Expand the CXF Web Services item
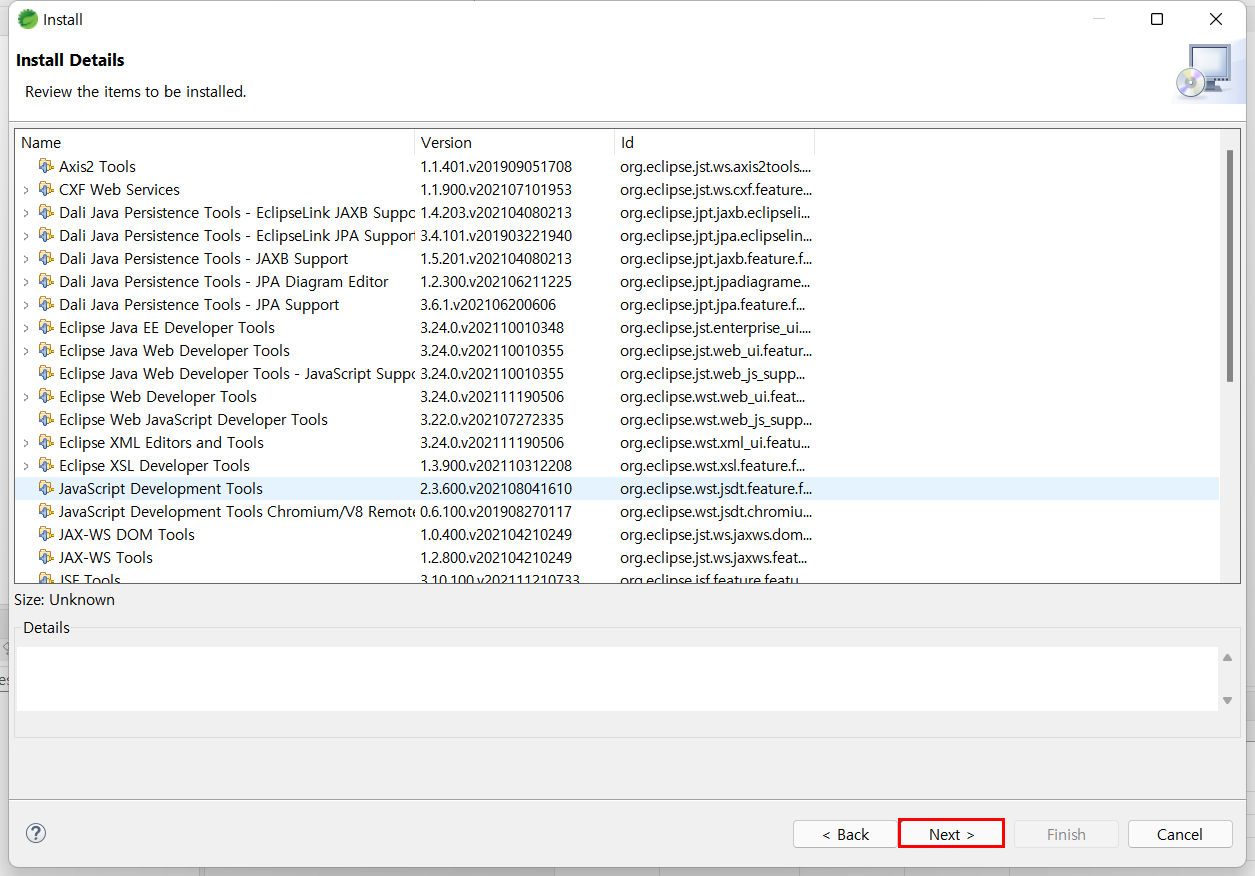Viewport: 1255px width, 876px height. click(x=25, y=189)
